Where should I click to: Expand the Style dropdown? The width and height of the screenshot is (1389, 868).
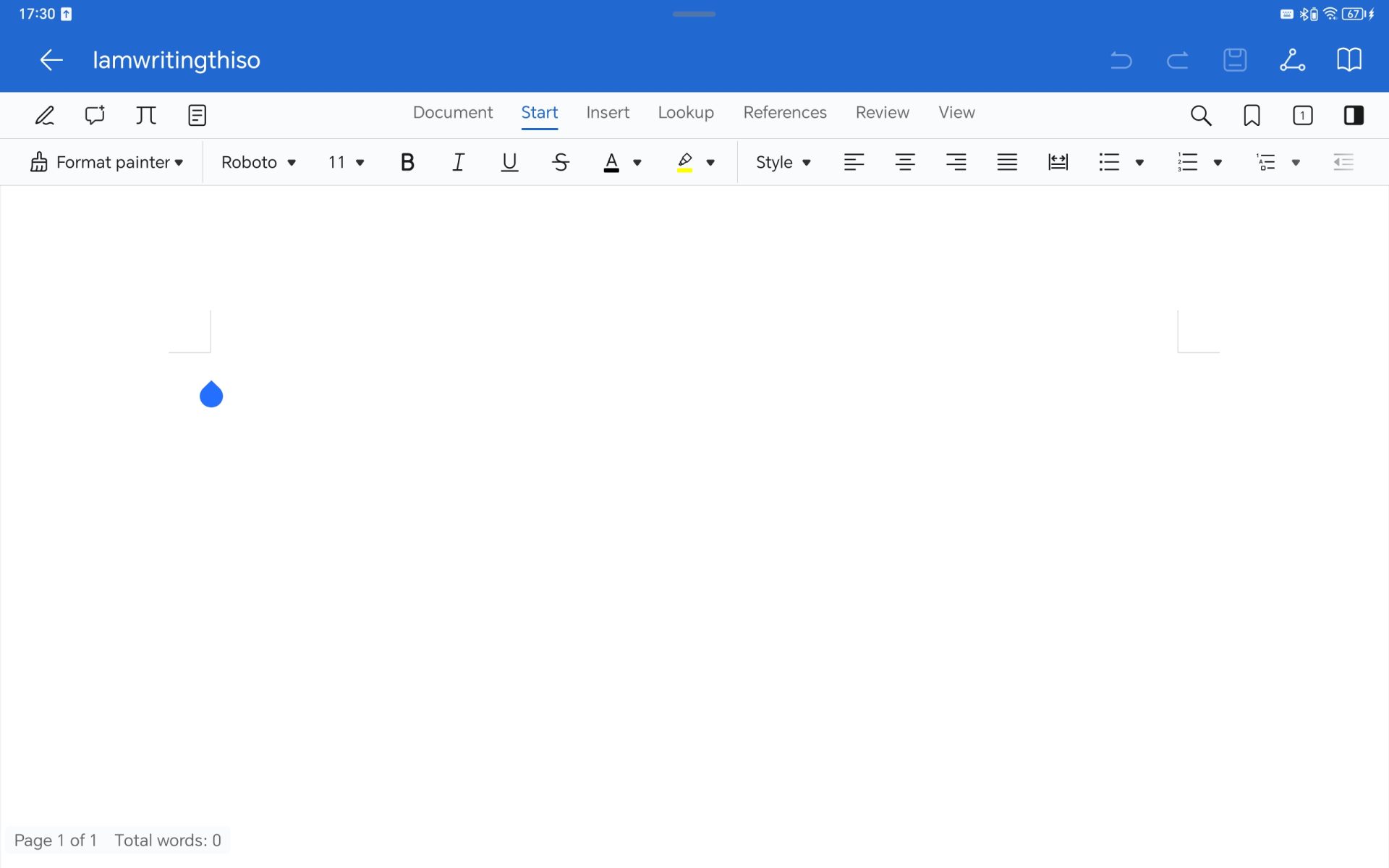point(783,162)
